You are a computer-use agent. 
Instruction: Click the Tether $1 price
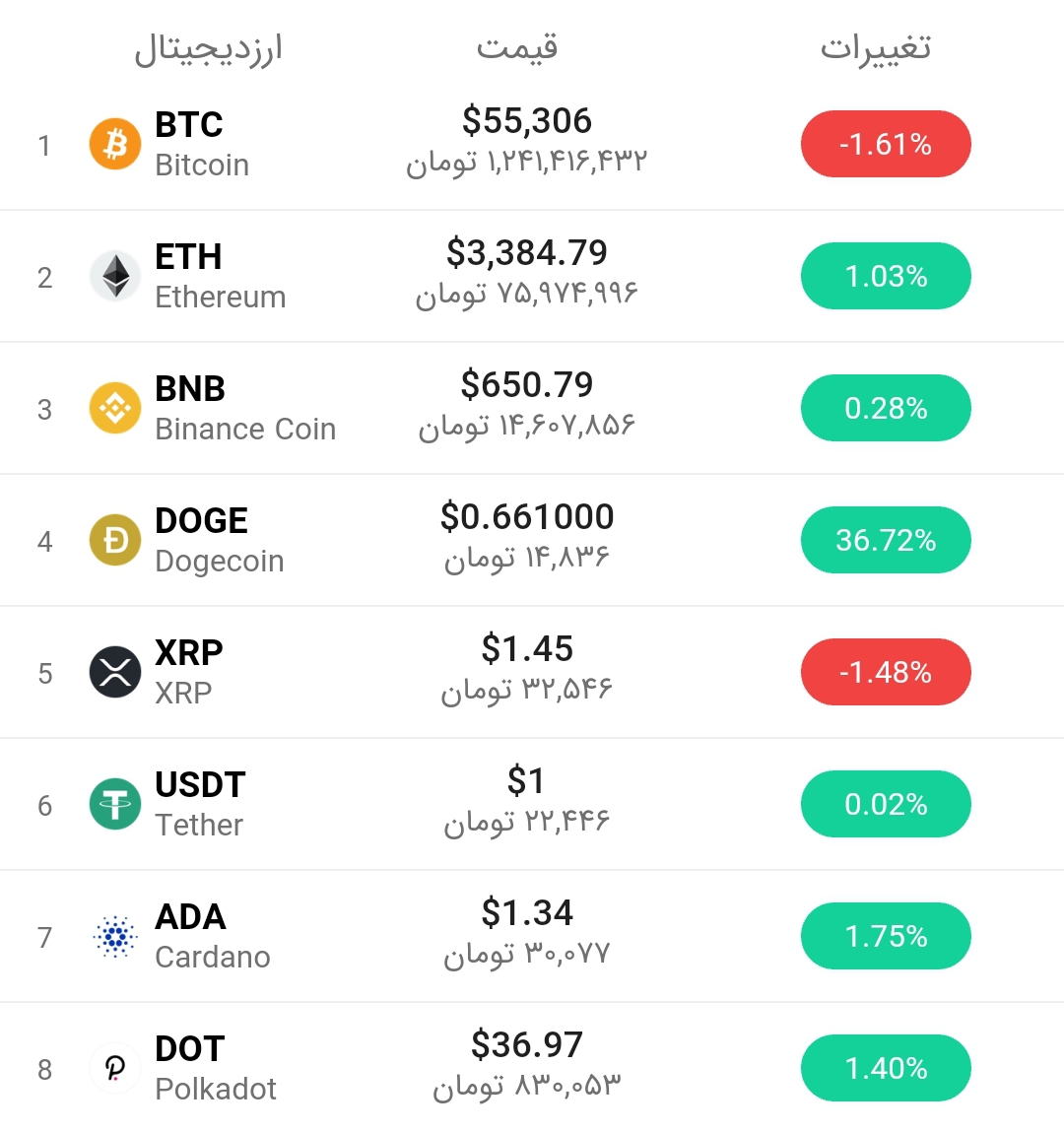(x=526, y=781)
